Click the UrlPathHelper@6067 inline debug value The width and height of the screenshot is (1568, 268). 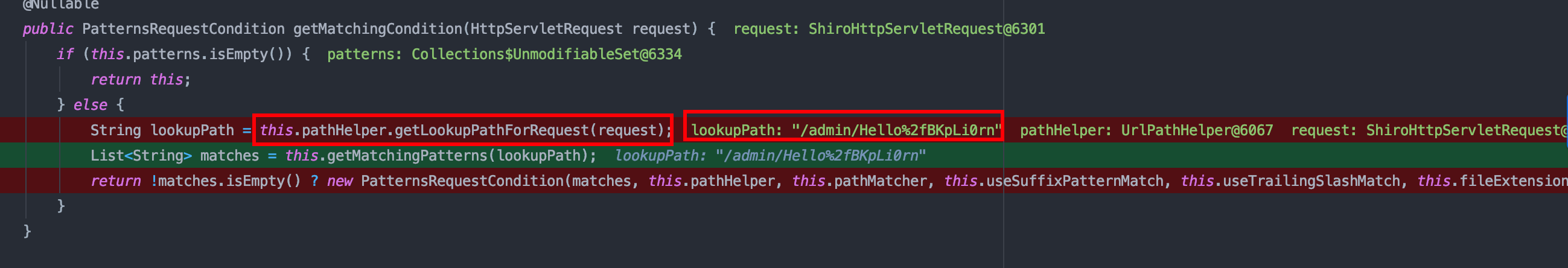click(x=1197, y=130)
